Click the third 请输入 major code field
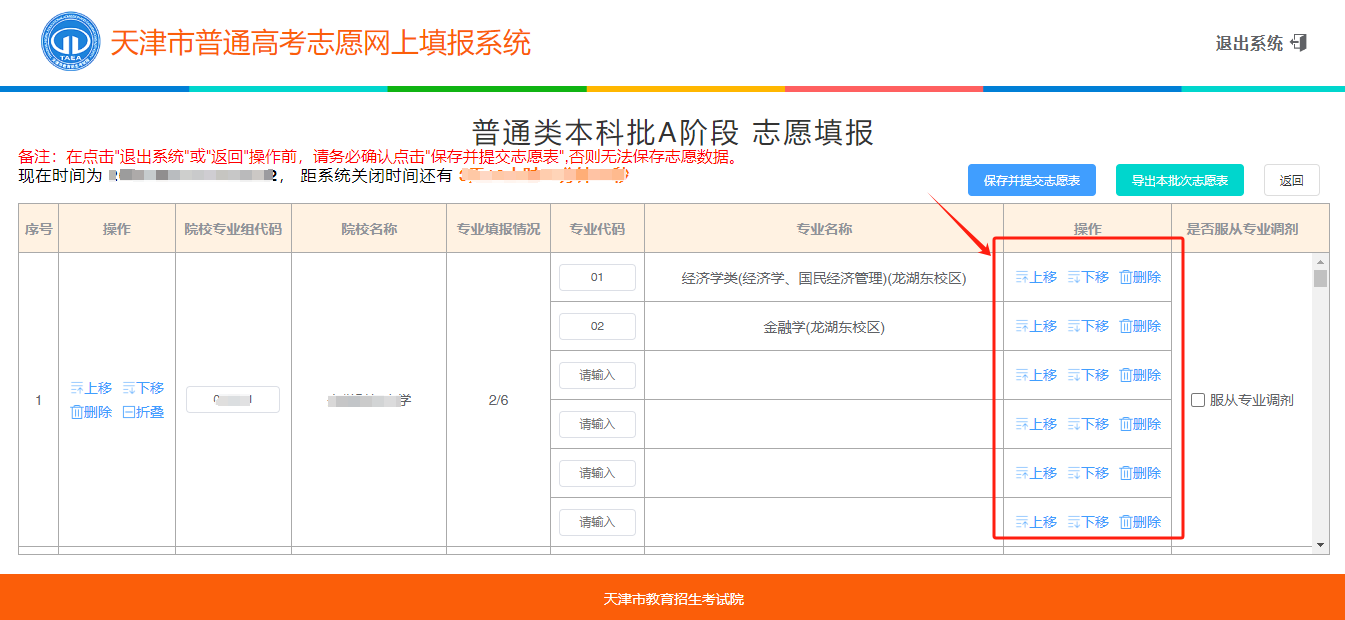Viewport: 1345px width, 620px height. tap(597, 375)
